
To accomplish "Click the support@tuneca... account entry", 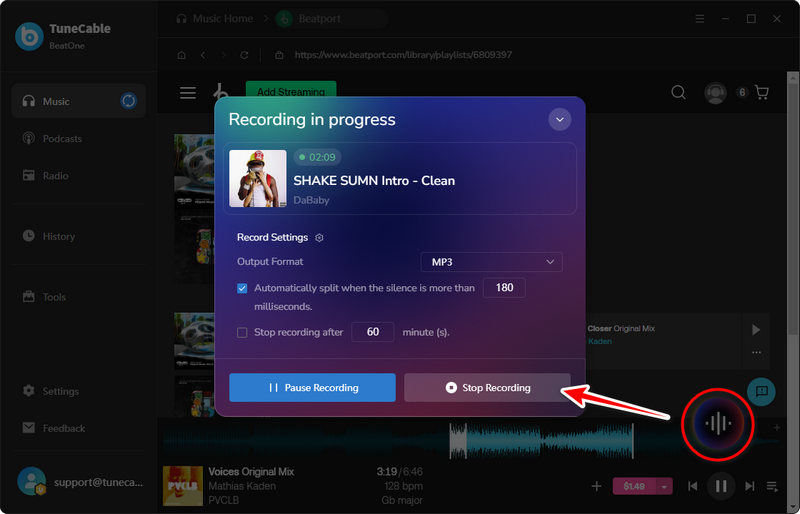I will click(x=80, y=482).
